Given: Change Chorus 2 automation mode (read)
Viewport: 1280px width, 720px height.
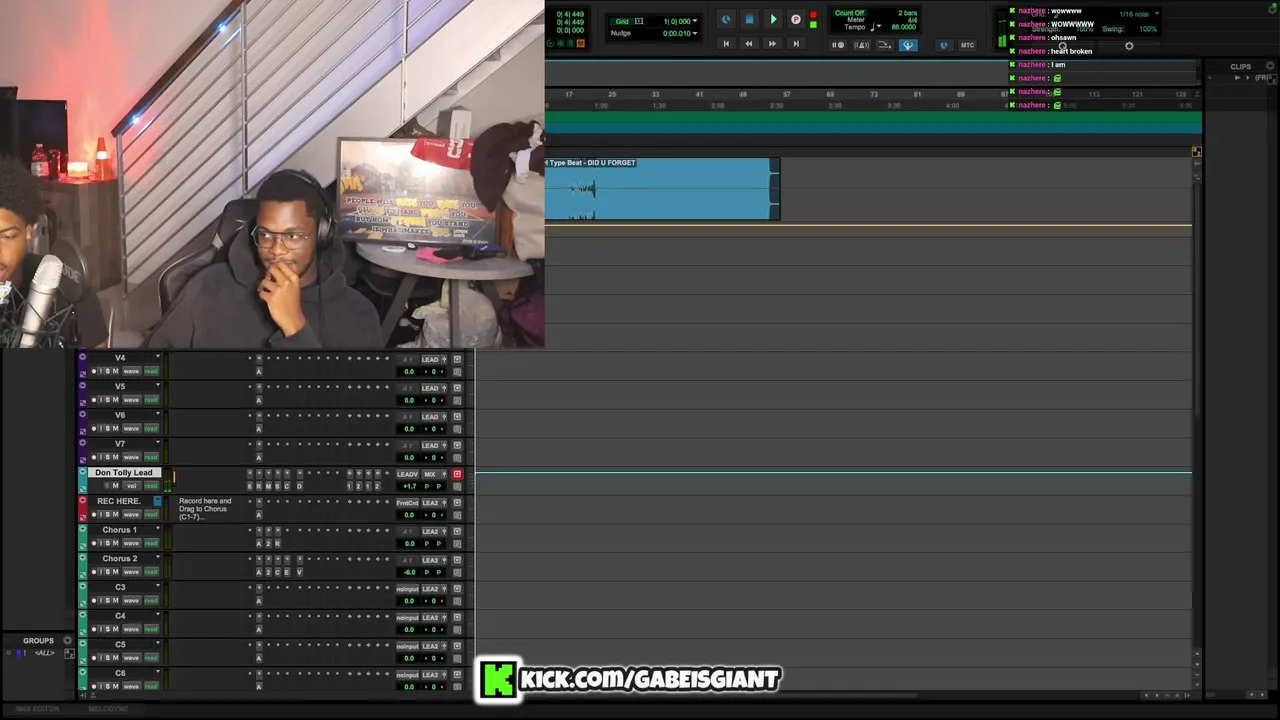Looking at the screenshot, I should (x=151, y=572).
